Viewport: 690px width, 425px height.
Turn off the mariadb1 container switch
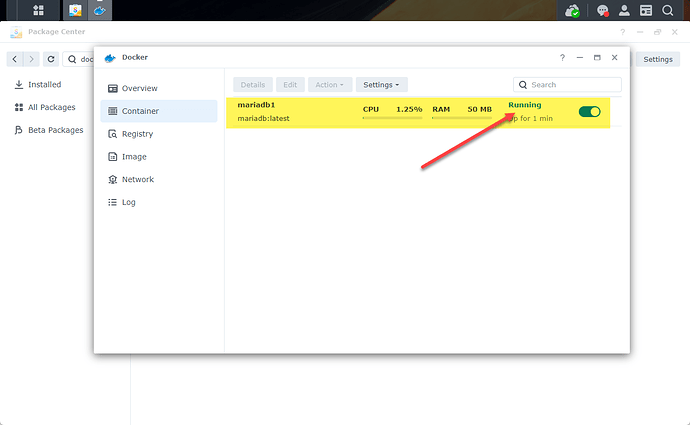click(590, 112)
